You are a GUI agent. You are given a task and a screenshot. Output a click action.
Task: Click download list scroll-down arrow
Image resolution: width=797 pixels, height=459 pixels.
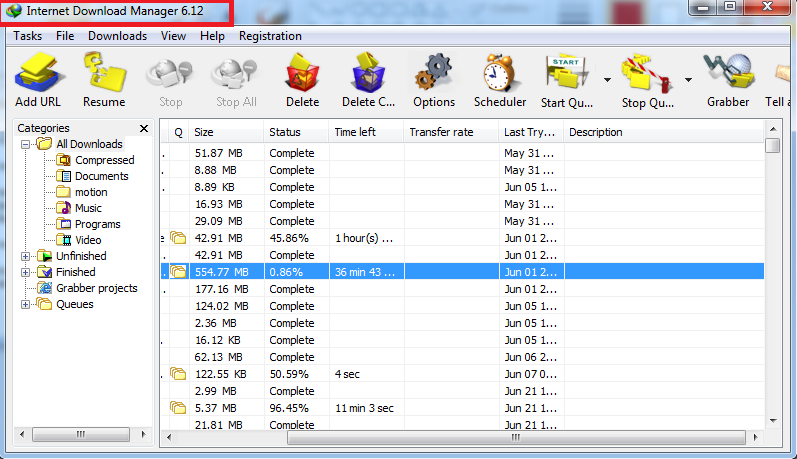773,421
